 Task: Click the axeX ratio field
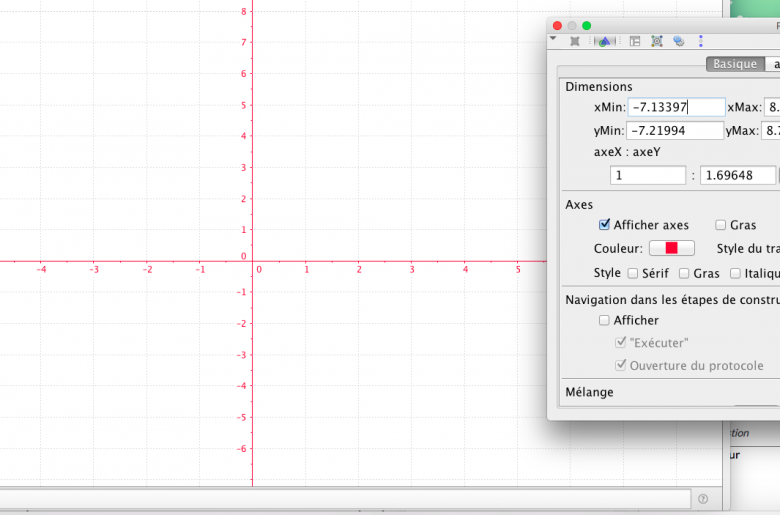pos(648,176)
